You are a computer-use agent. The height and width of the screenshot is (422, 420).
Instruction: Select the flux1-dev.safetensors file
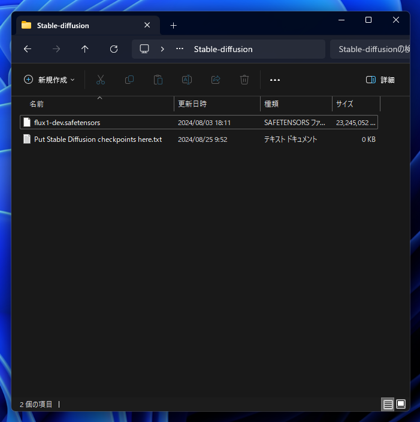tap(199, 122)
